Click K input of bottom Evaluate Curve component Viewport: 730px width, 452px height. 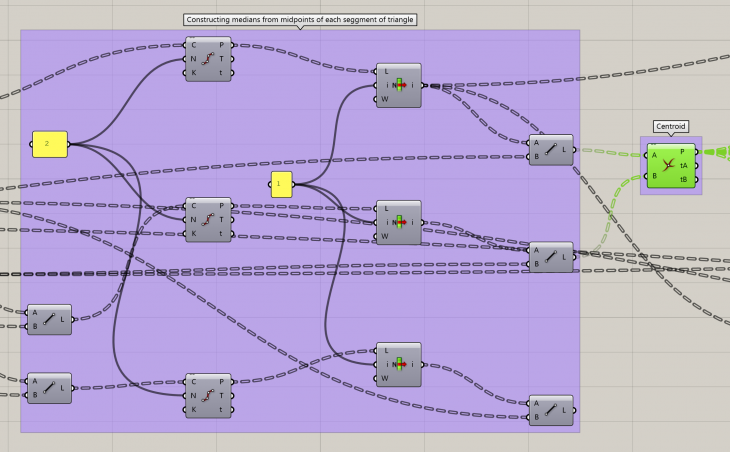coord(194,409)
